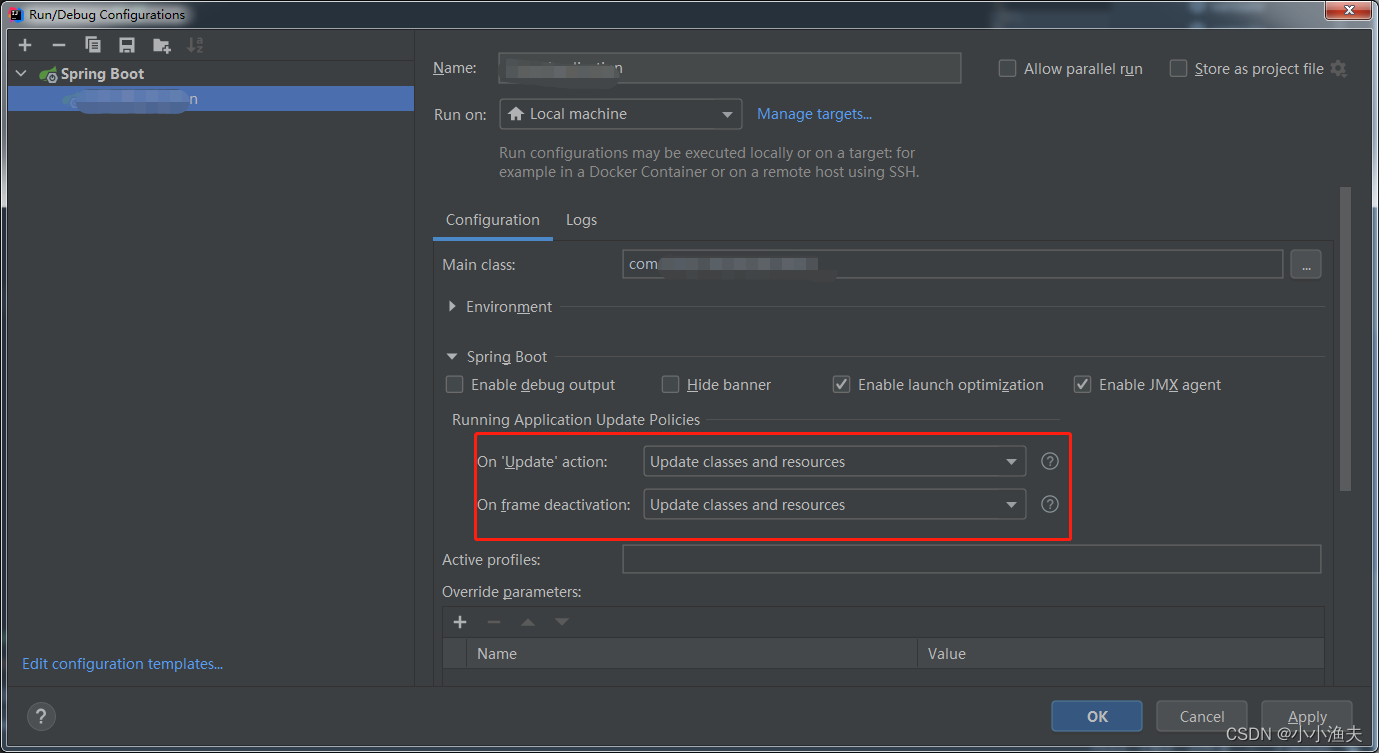1379x753 pixels.
Task: Open Edit configuration templates link
Action: [x=122, y=664]
